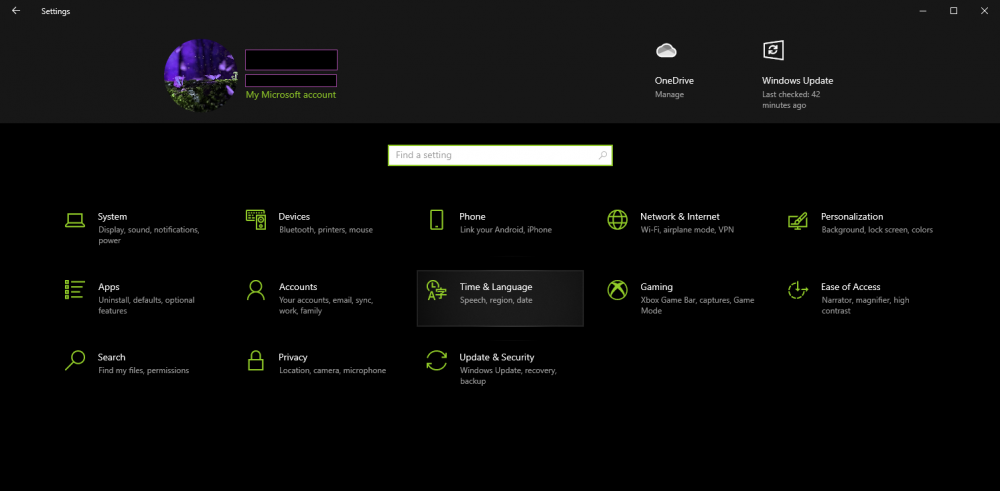Click the Update & Security arrows icon
The width and height of the screenshot is (1000, 491).
click(x=436, y=360)
